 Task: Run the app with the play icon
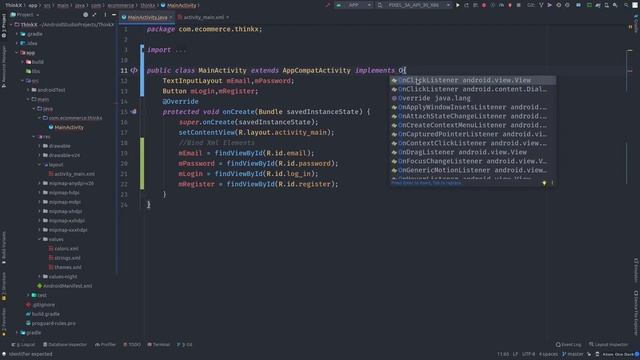click(458, 5)
